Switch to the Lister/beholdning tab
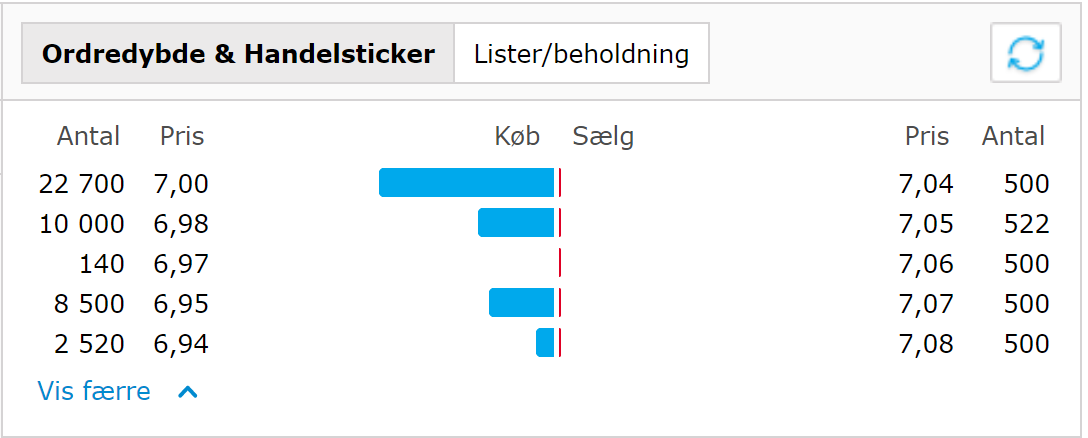Viewport: 1088px width, 438px height. [x=581, y=53]
